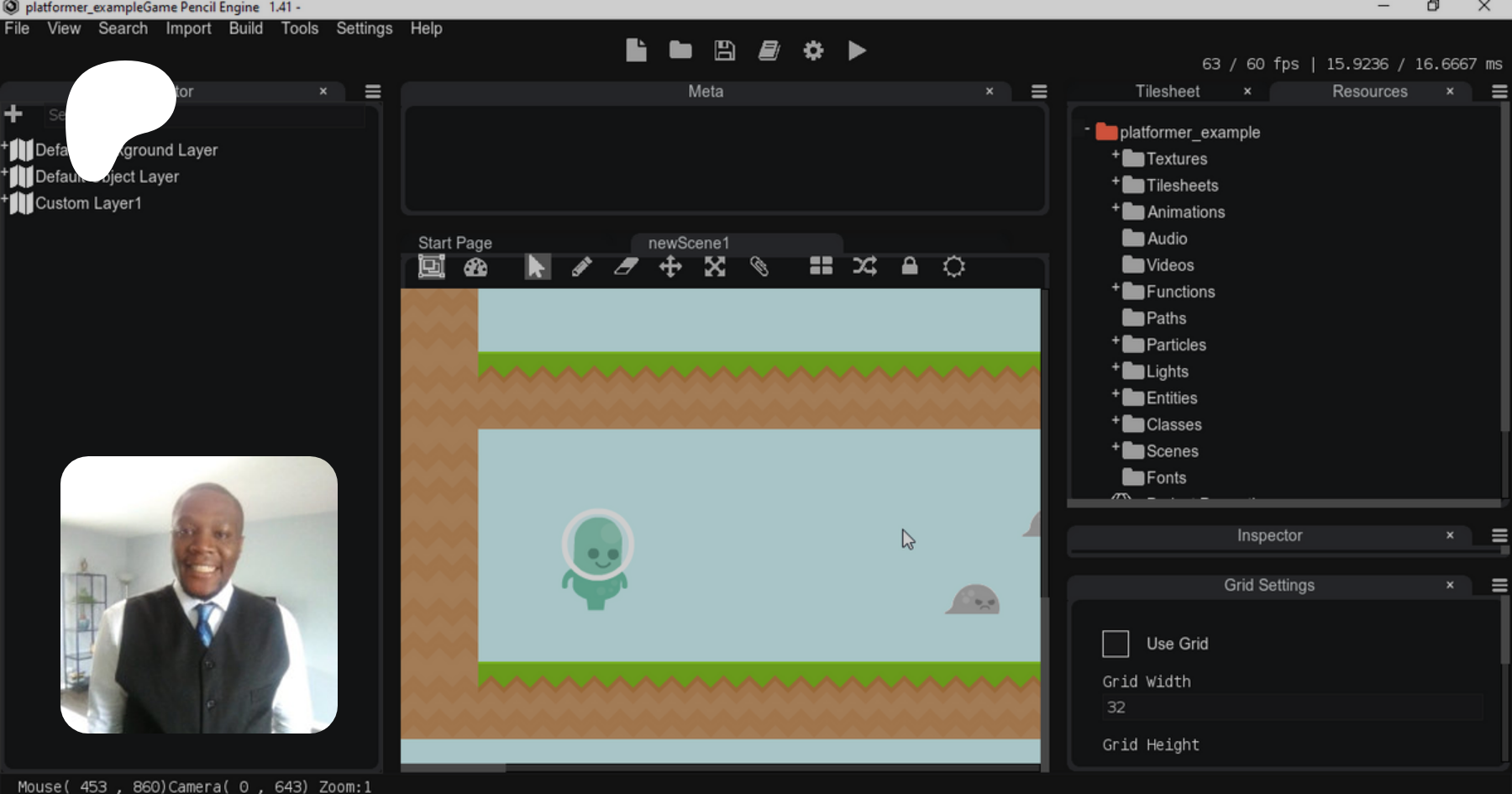Expand the Textures folder

click(x=1116, y=155)
